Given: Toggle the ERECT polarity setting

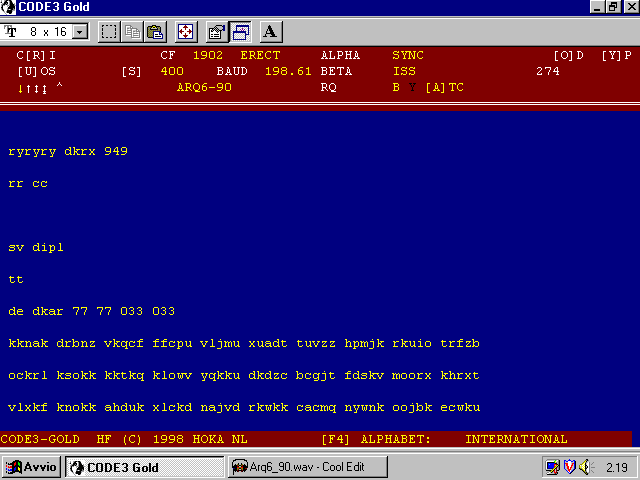Looking at the screenshot, I should pos(260,55).
